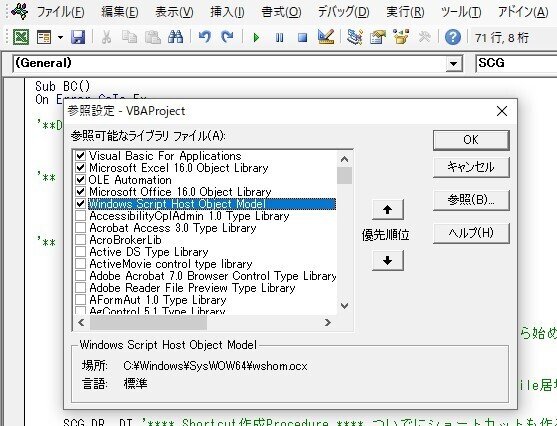
Task: Click the Insert UserForm toolbar icon
Action: click(x=44, y=37)
